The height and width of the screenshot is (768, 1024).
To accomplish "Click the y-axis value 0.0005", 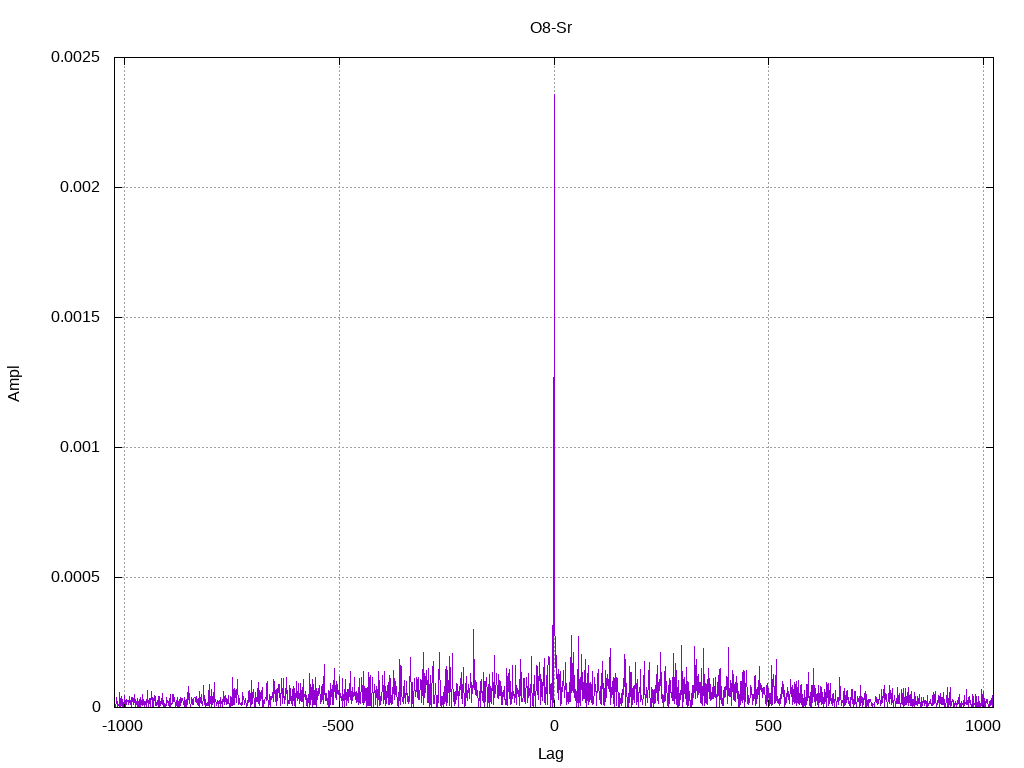I will (x=76, y=577).
